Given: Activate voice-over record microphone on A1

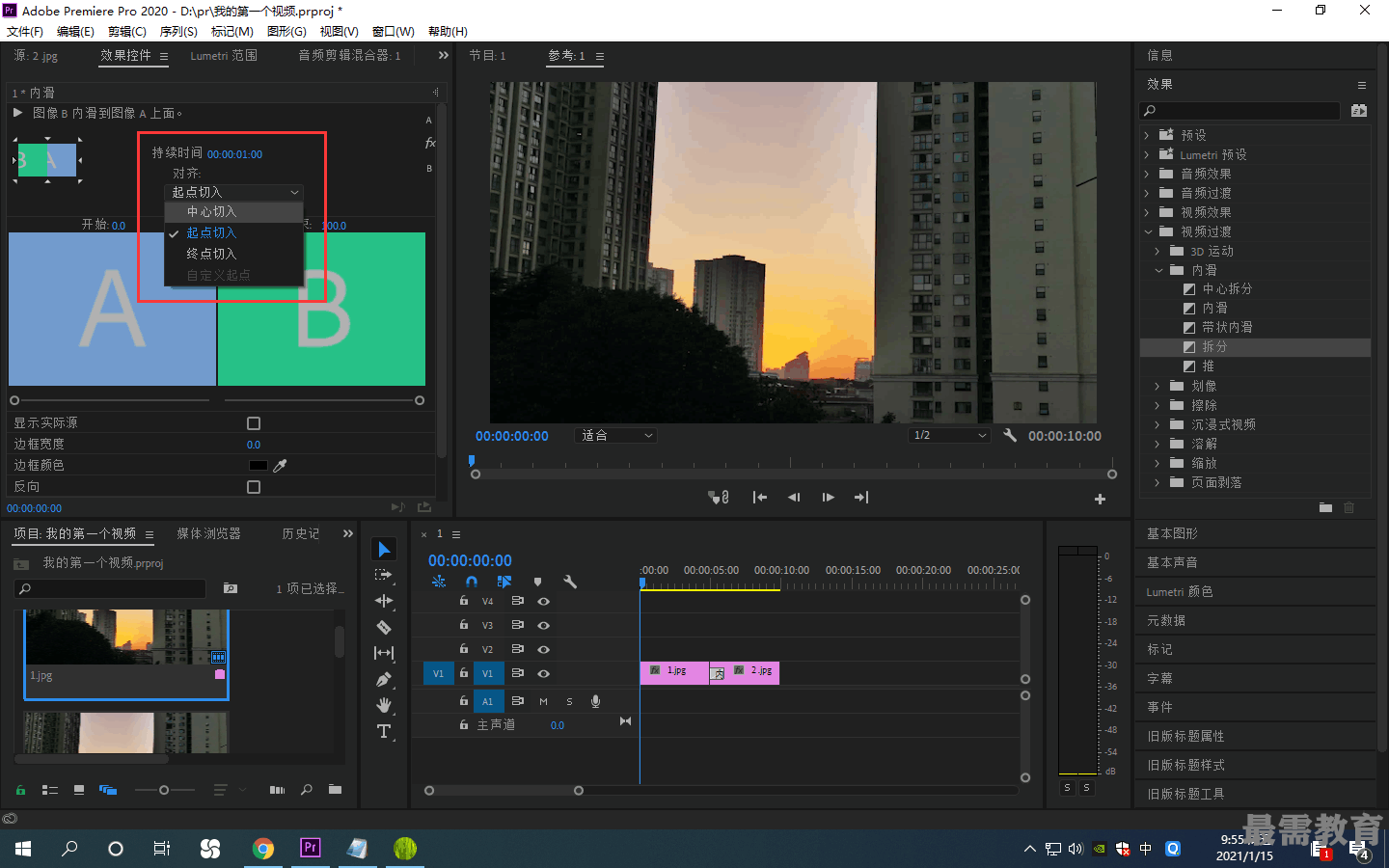Looking at the screenshot, I should 595,701.
